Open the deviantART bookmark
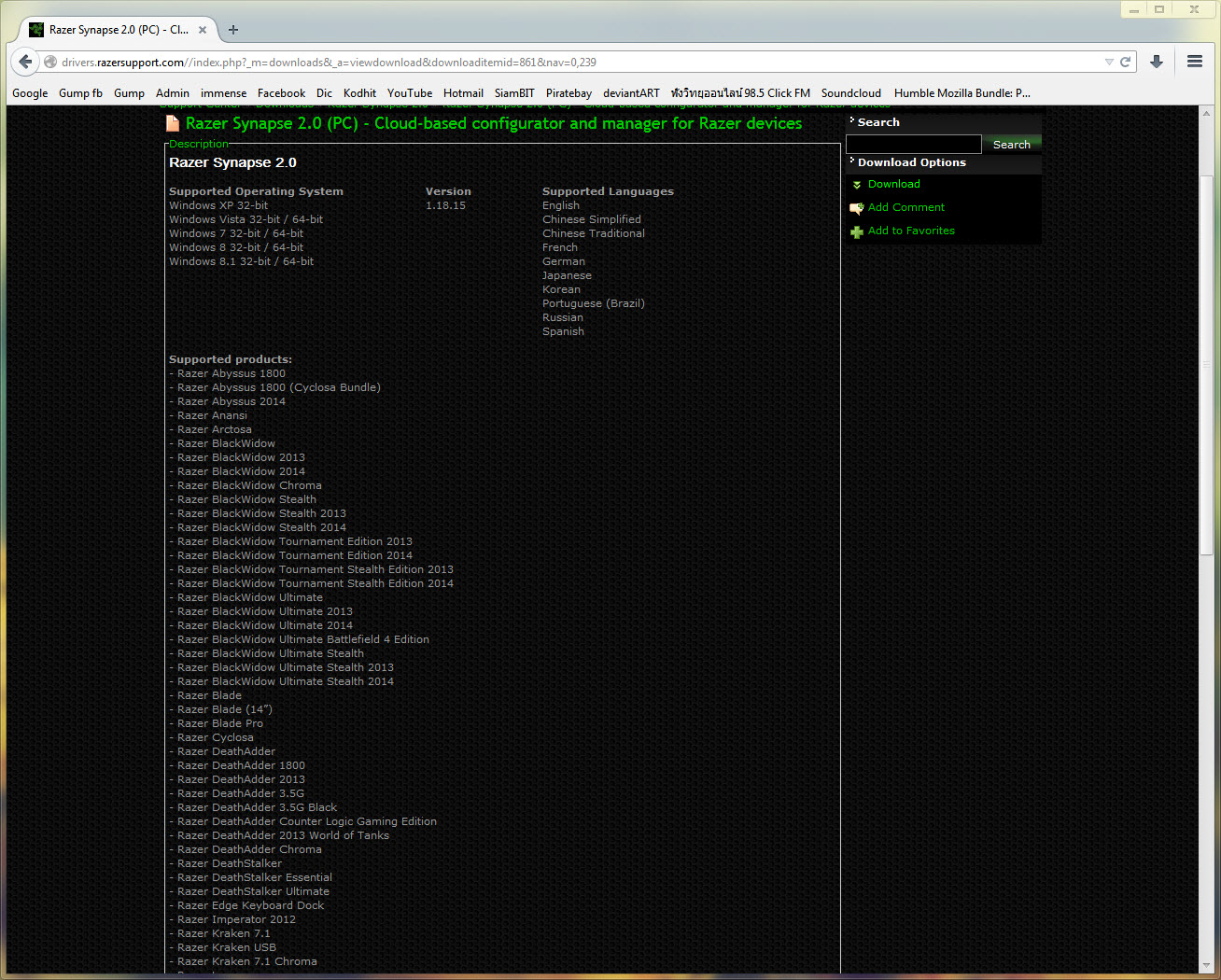 [x=631, y=93]
